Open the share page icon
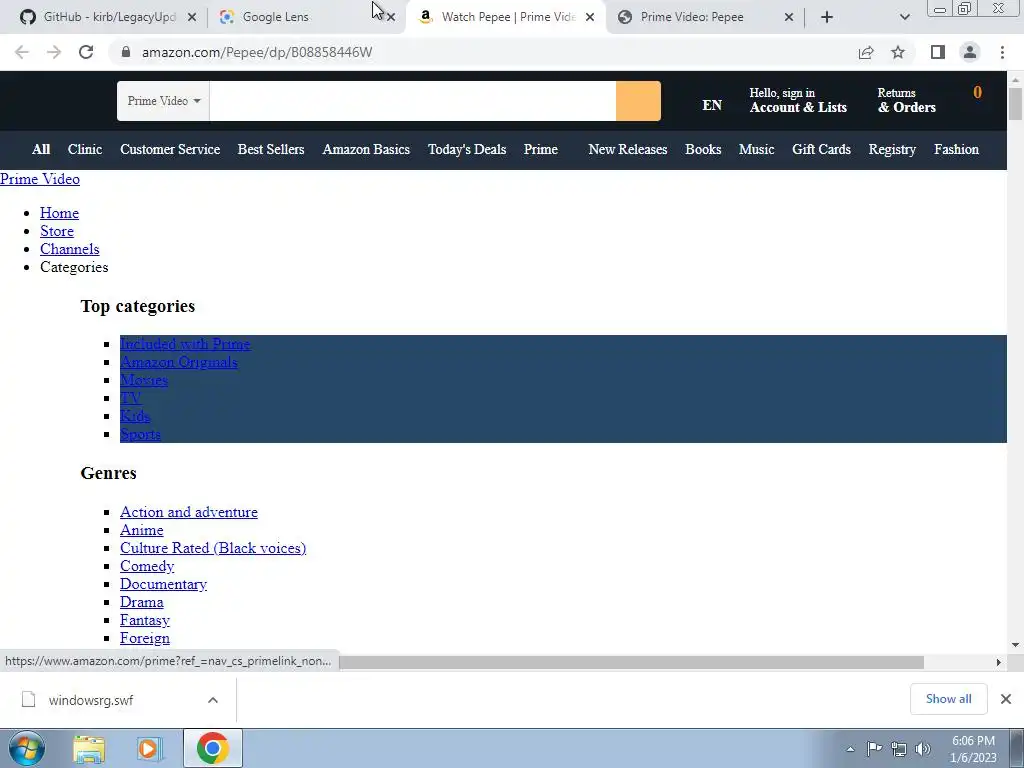This screenshot has width=1024, height=768. click(866, 52)
